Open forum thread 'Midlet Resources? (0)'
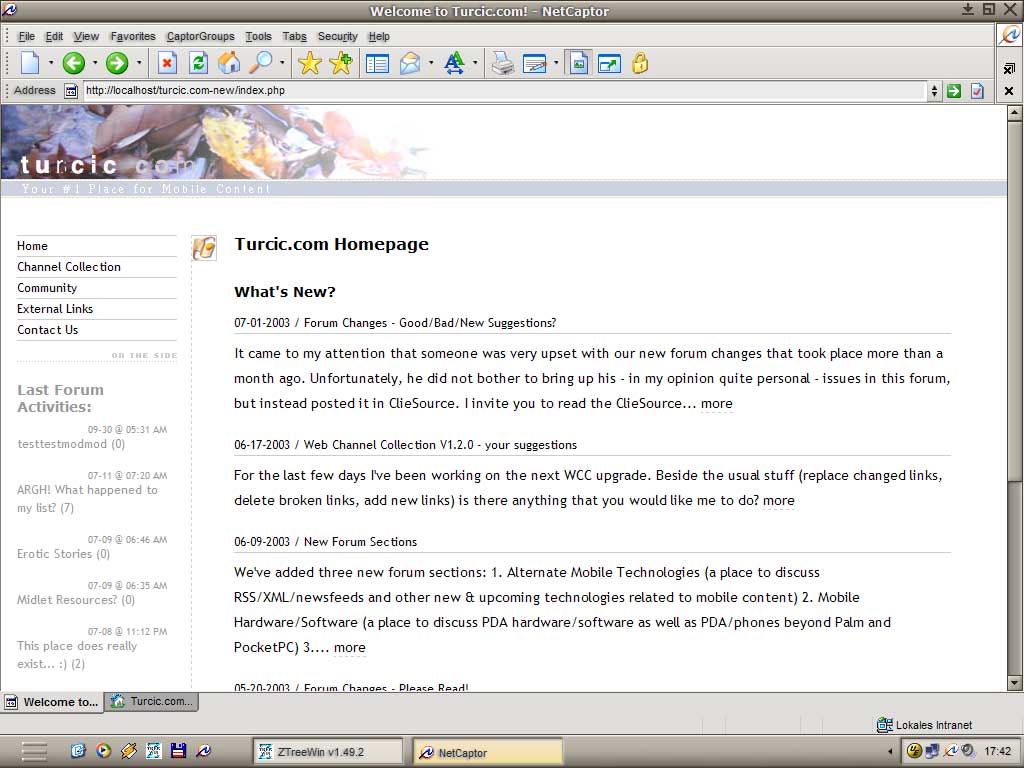The height and width of the screenshot is (768, 1024). coord(76,600)
